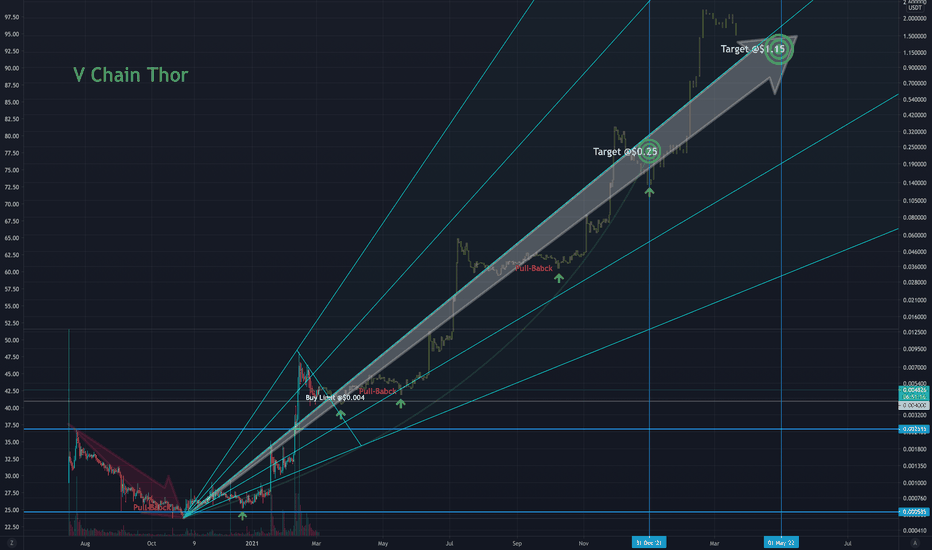Select the 31 Dec '21 date marker
The width and height of the screenshot is (932, 550).
click(x=648, y=542)
